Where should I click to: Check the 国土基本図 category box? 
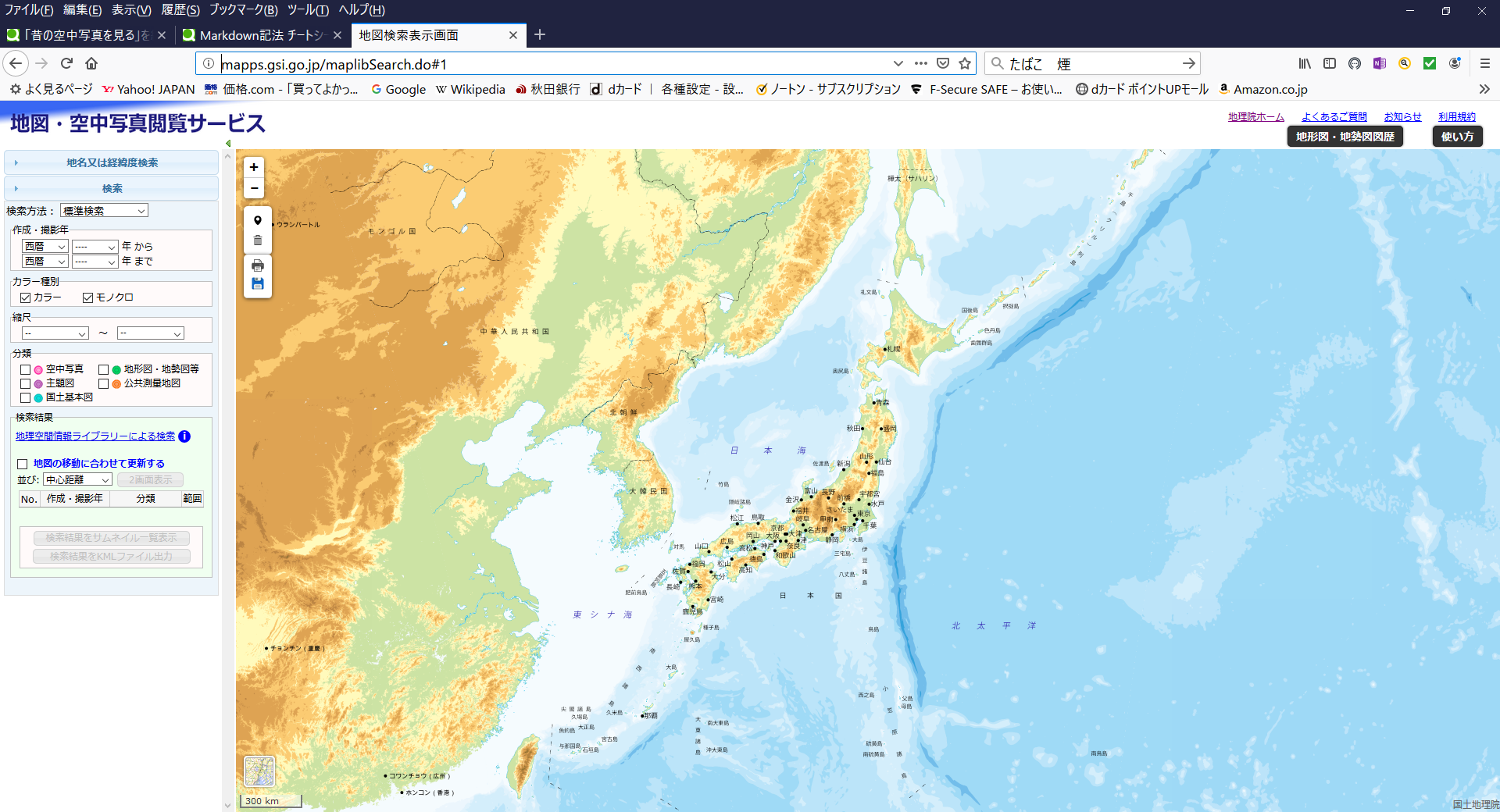coord(26,397)
